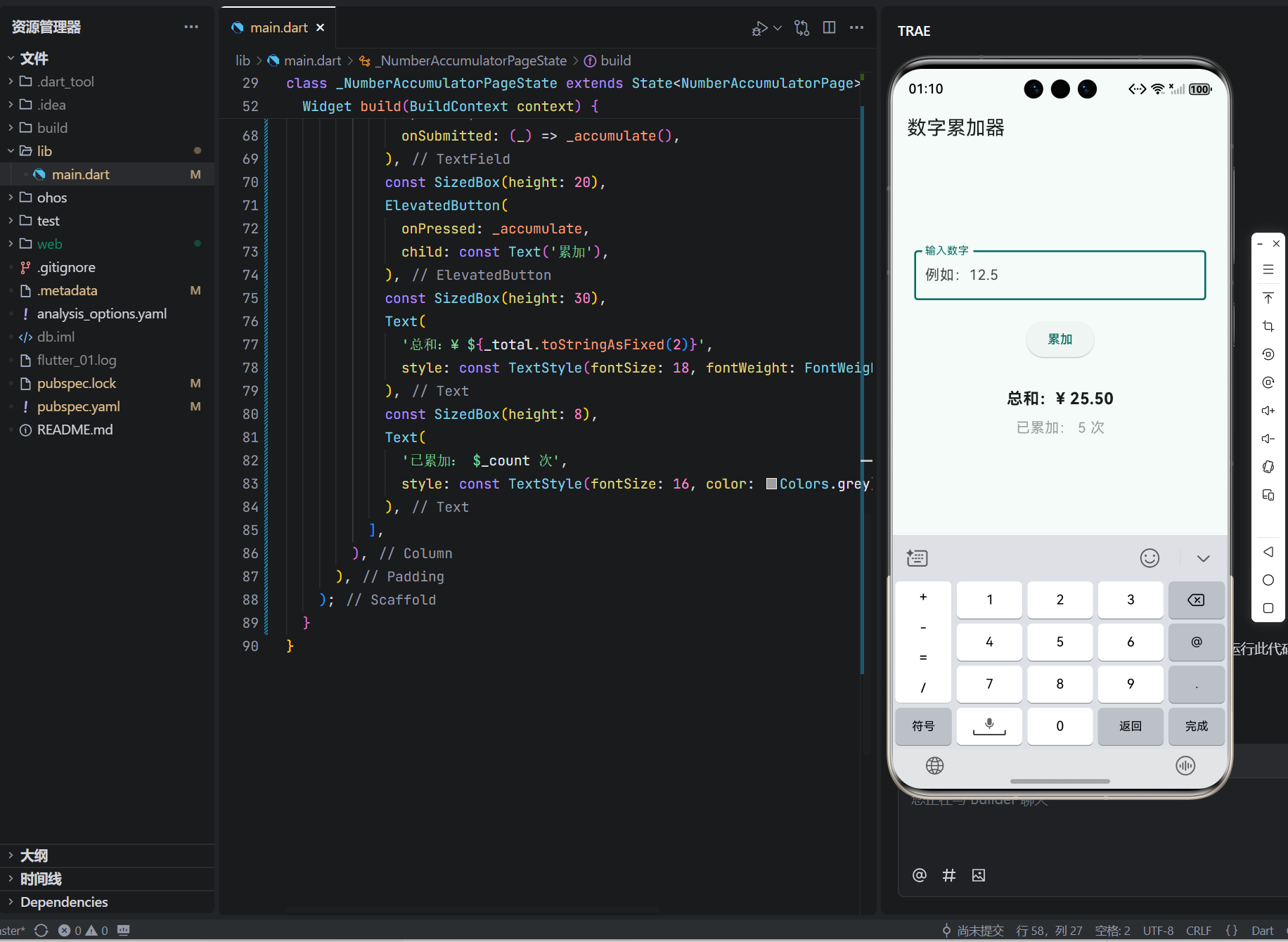The image size is (1288, 942).
Task: Open changes compare icon in editor toolbar
Action: pyautogui.click(x=801, y=27)
